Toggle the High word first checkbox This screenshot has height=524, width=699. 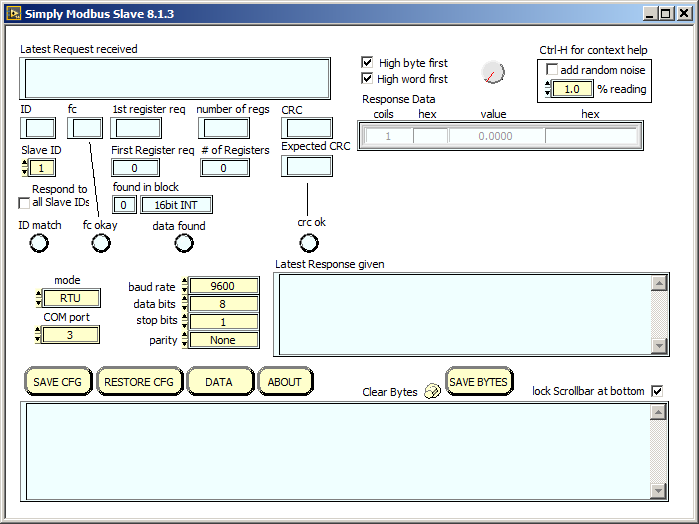click(x=367, y=78)
